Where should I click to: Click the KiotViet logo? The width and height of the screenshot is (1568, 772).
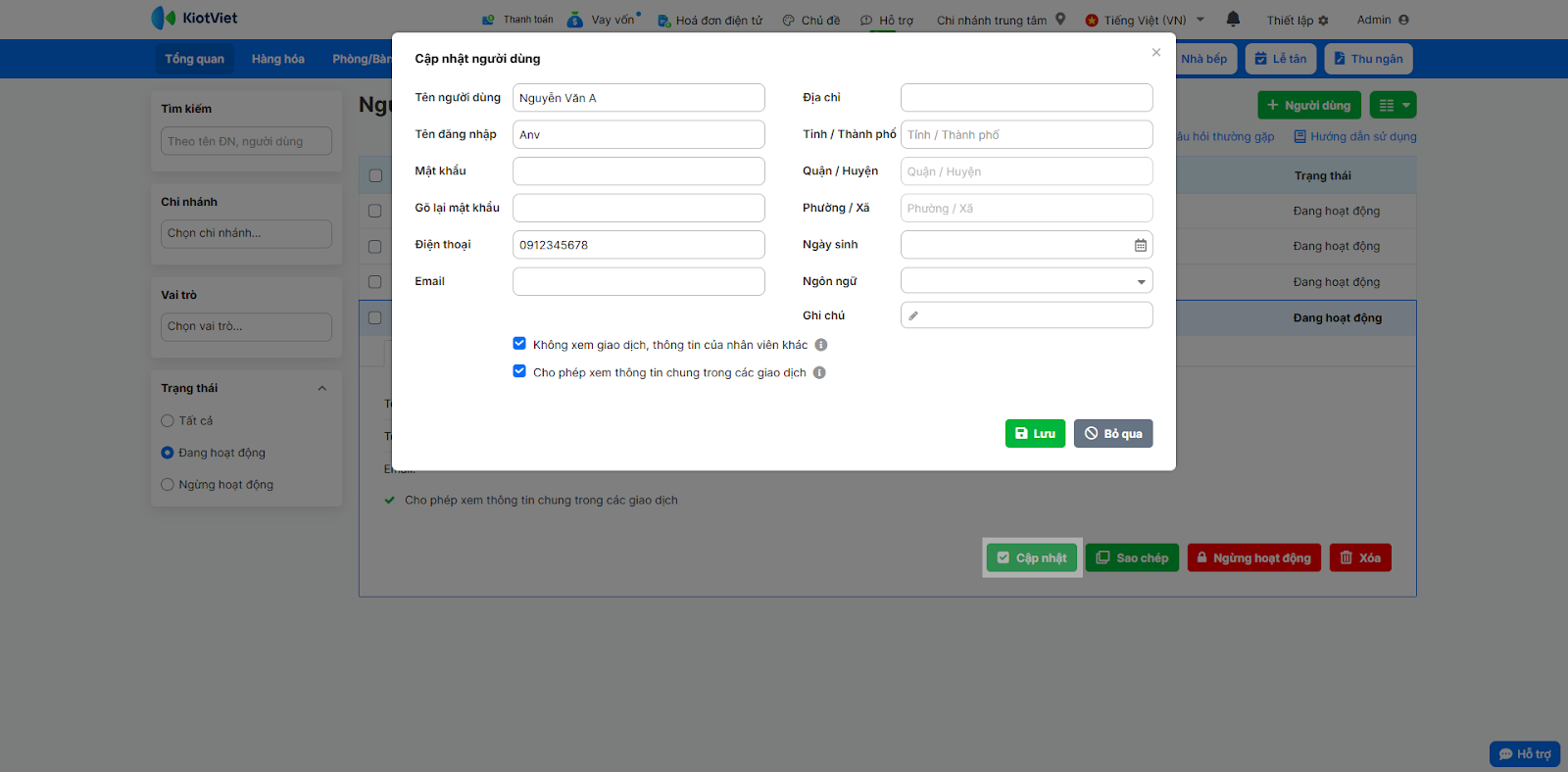pyautogui.click(x=194, y=18)
